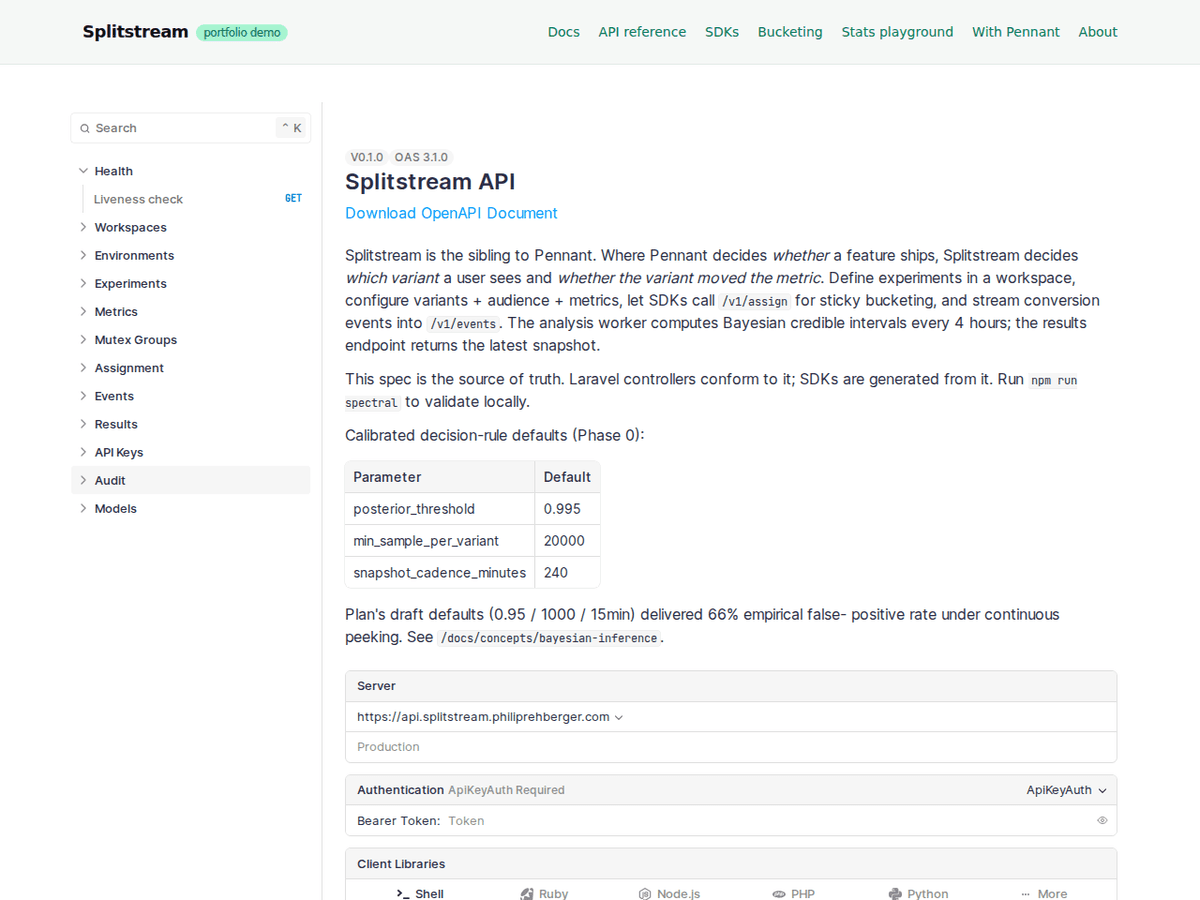Click the OAS 3.1.0 badge
The height and width of the screenshot is (900, 1200).
(421, 157)
